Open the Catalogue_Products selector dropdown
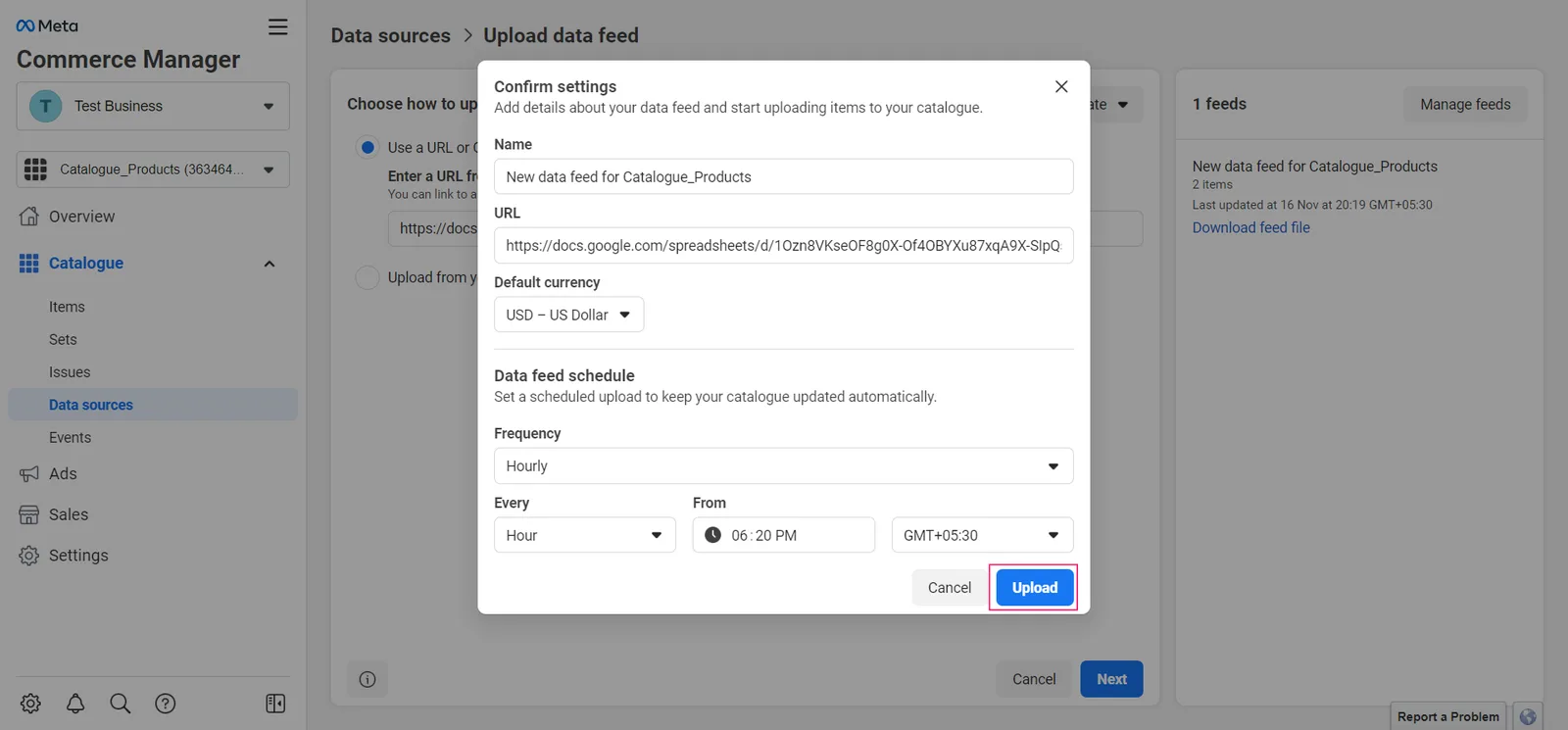1568x730 pixels. [x=153, y=170]
